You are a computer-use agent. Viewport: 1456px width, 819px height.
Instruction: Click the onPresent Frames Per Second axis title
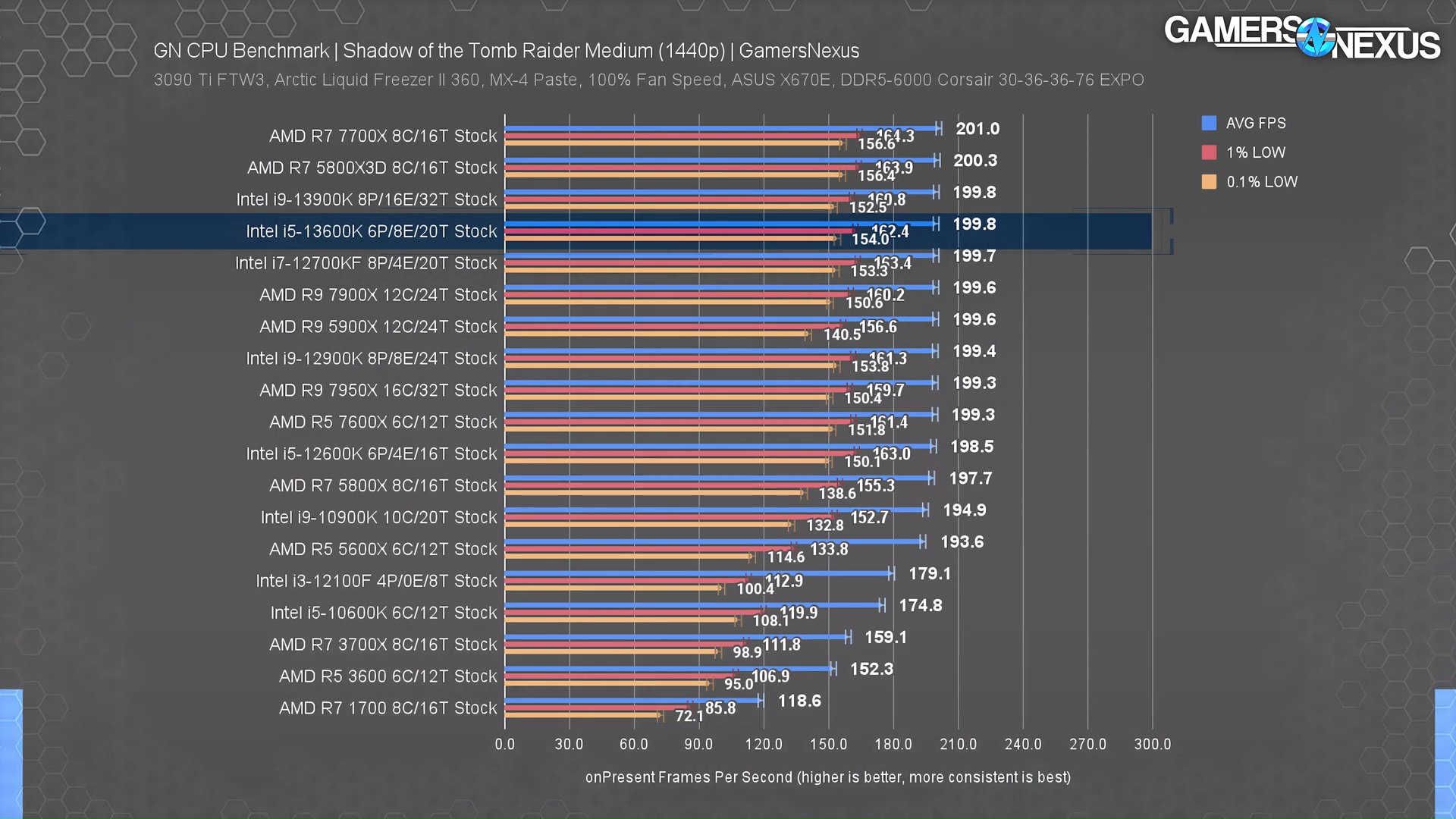tap(827, 777)
